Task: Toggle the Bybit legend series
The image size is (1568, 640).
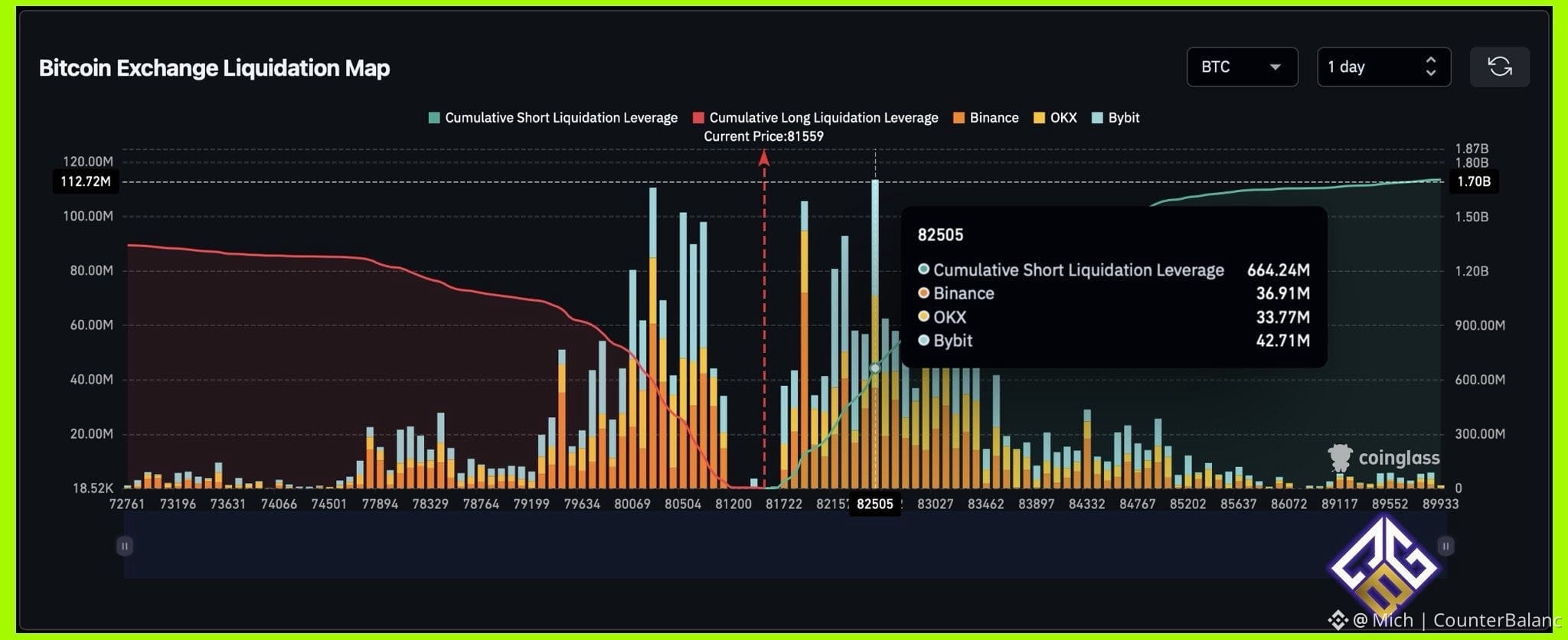Action: point(1116,118)
